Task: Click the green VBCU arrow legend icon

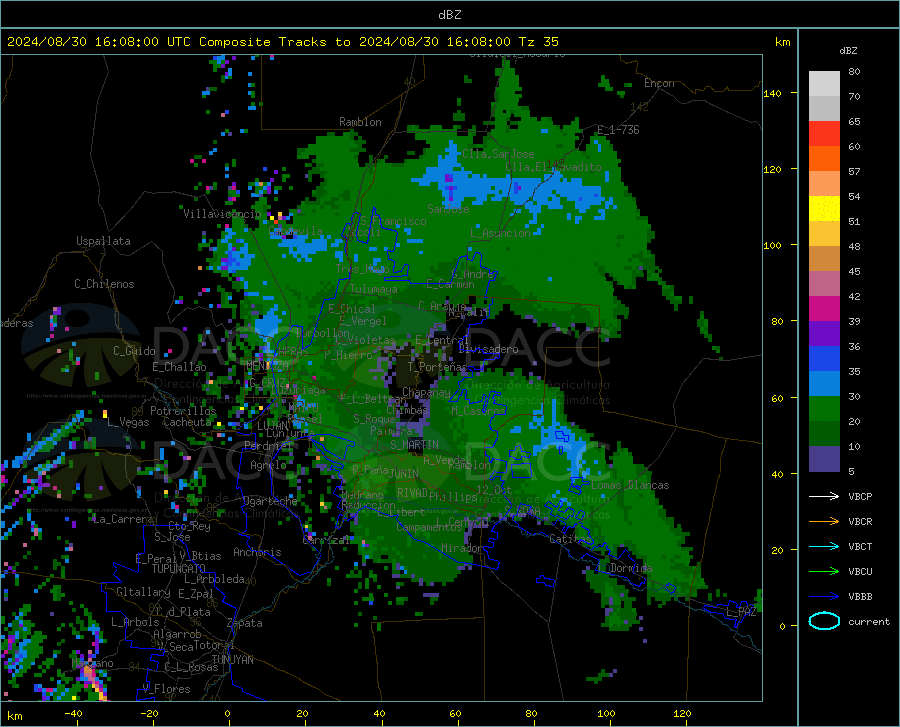Action: pyautogui.click(x=824, y=572)
